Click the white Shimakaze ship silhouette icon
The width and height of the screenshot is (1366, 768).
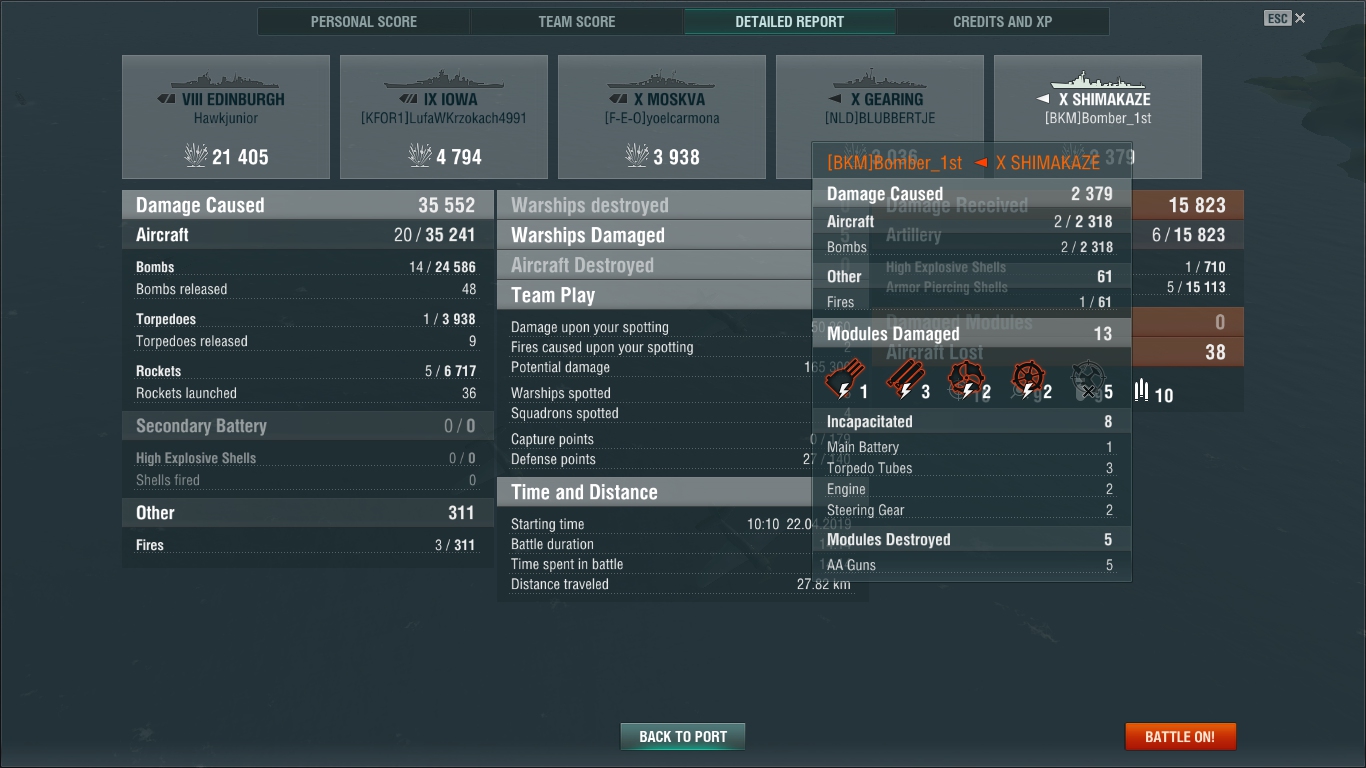[1098, 80]
